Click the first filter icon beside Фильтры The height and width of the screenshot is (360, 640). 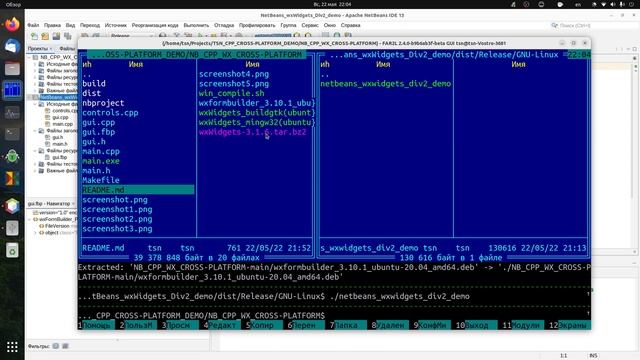pyautogui.click(x=56, y=346)
